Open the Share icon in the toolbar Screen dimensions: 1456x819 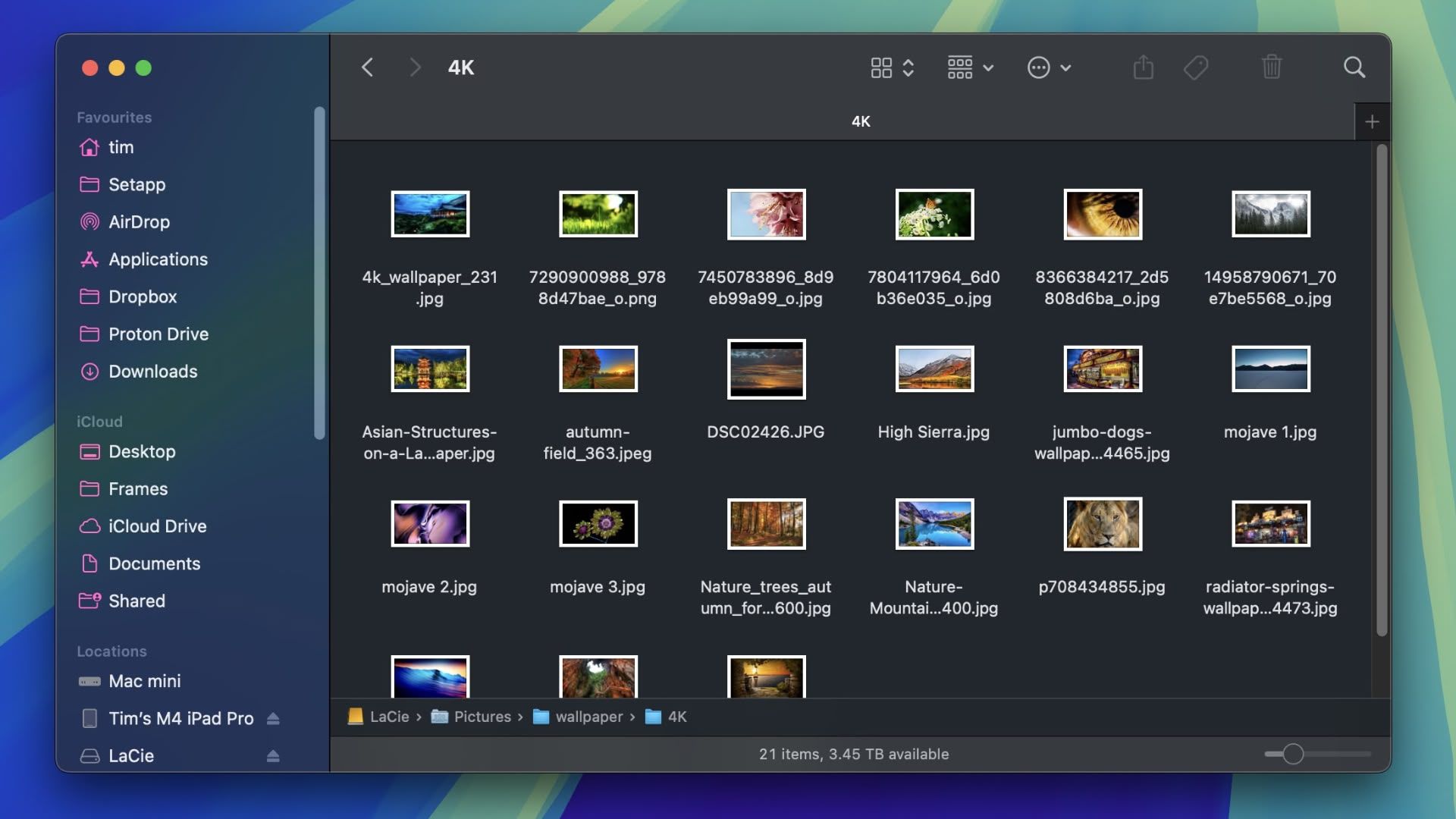tap(1144, 67)
